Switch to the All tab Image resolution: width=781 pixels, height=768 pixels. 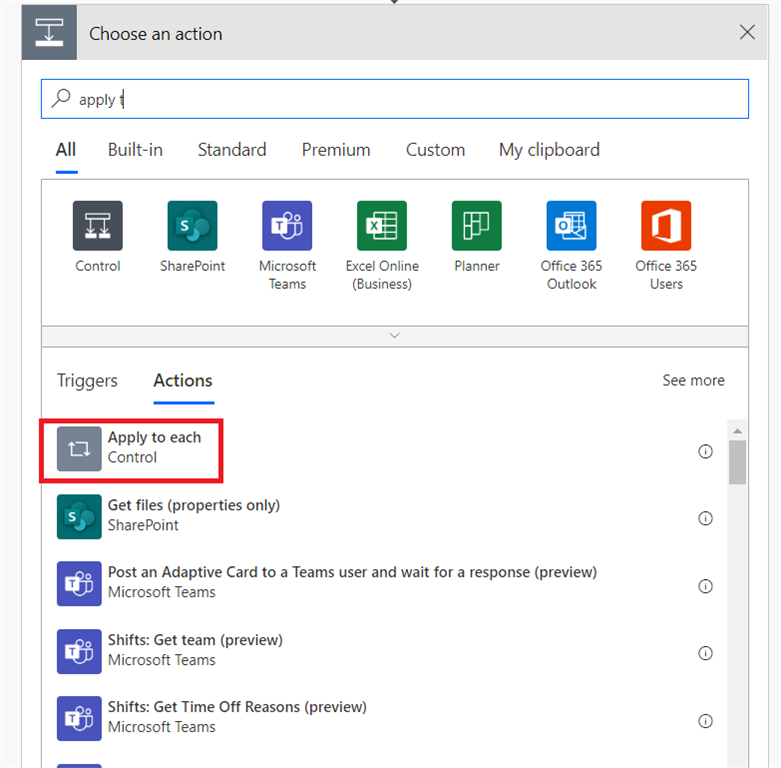66,150
